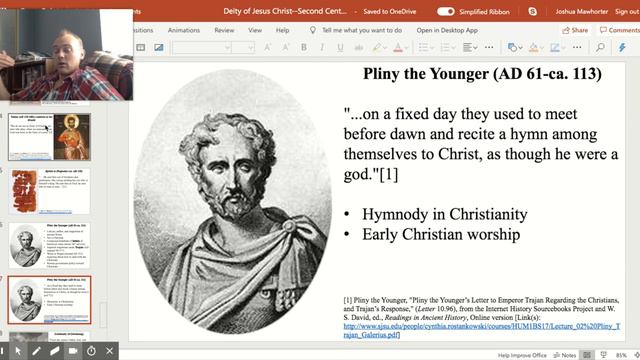Screen dimensions: 640x360
Task: Select the red papyrus slide thumbnail
Action: tap(49, 191)
